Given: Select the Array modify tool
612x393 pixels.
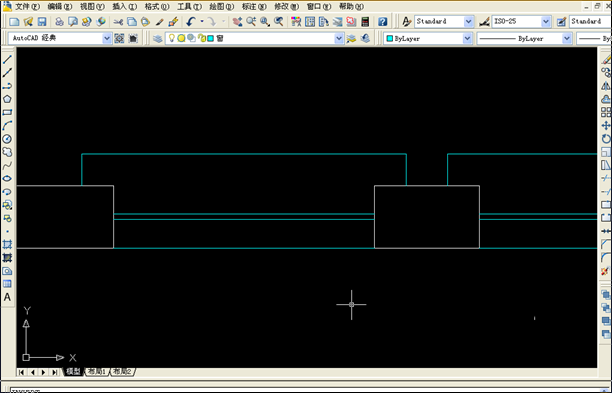Looking at the screenshot, I should tap(606, 112).
